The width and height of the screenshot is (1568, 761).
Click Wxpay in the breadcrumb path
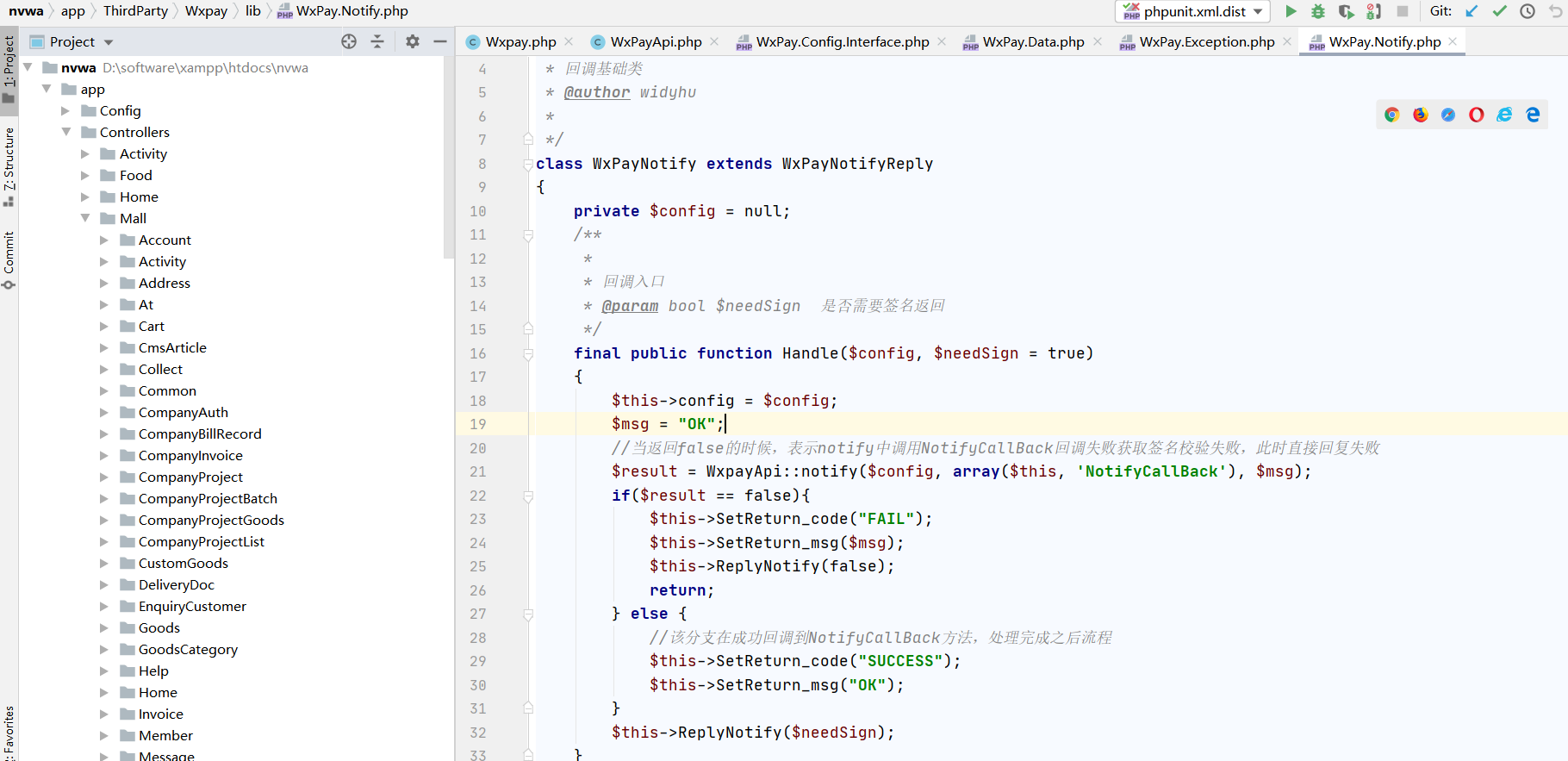[x=206, y=11]
